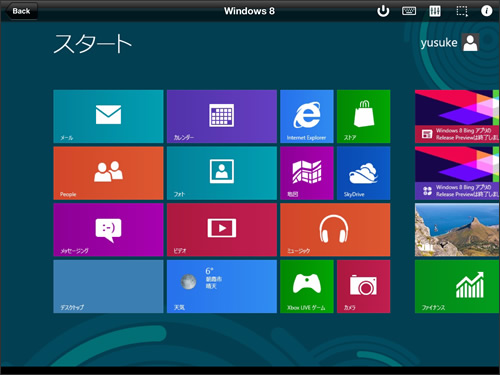Open the Messaging (メッセージング) tile

[x=108, y=230]
